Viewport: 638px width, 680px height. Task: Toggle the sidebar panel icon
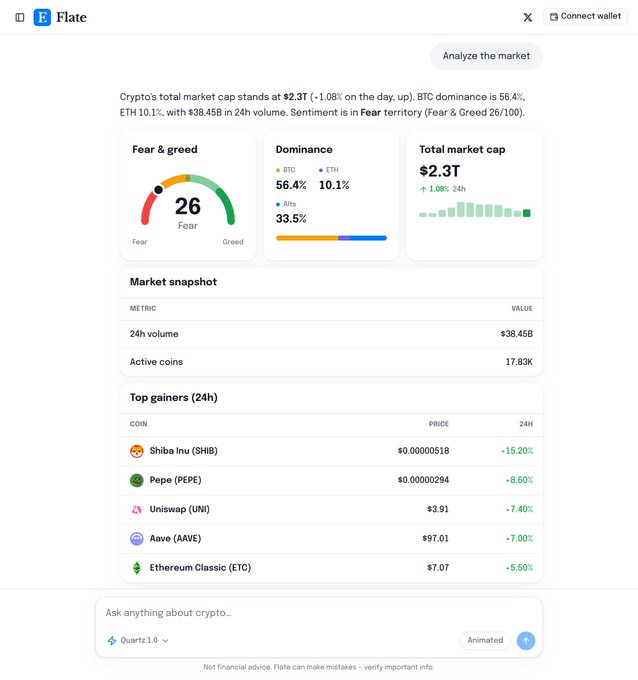coord(20,17)
